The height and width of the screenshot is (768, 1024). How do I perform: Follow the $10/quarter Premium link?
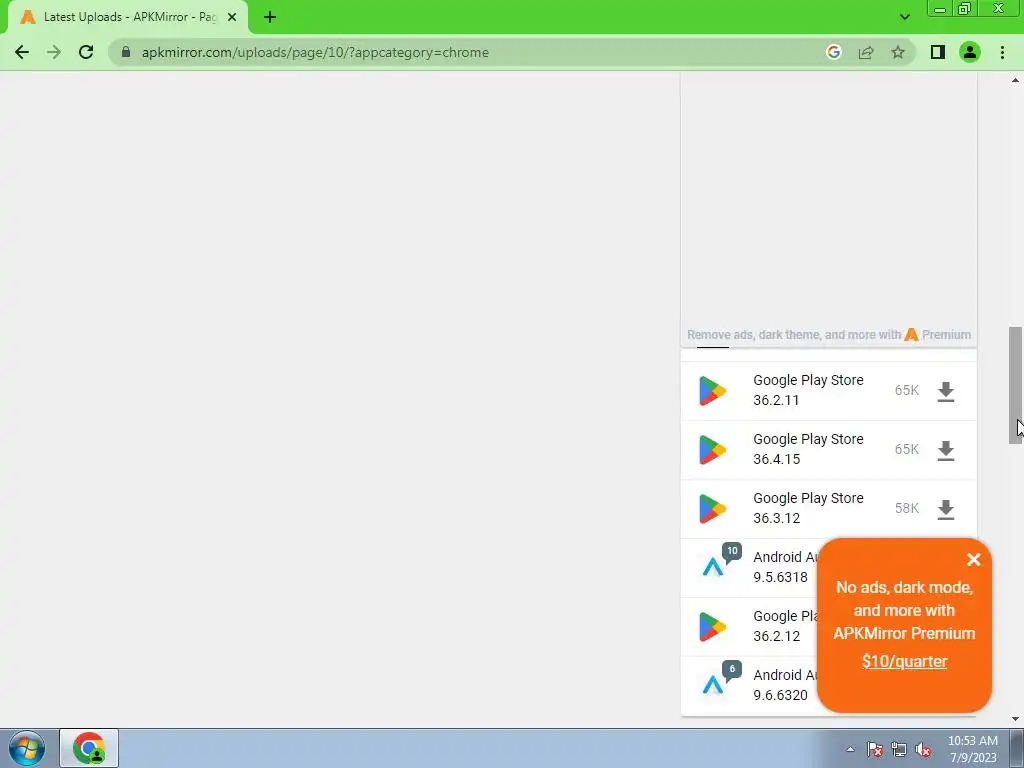(904, 661)
